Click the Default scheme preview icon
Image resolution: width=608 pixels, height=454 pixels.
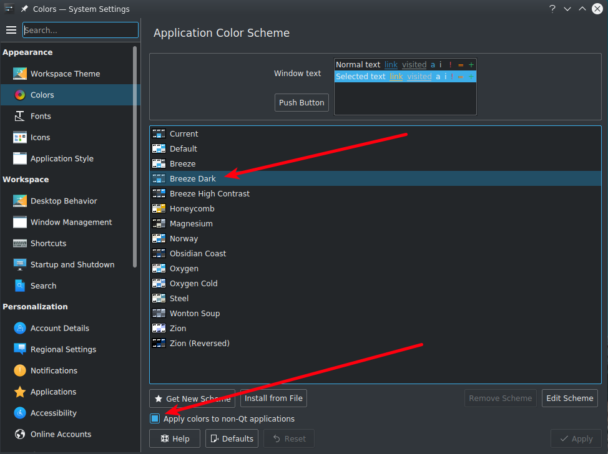coord(159,148)
